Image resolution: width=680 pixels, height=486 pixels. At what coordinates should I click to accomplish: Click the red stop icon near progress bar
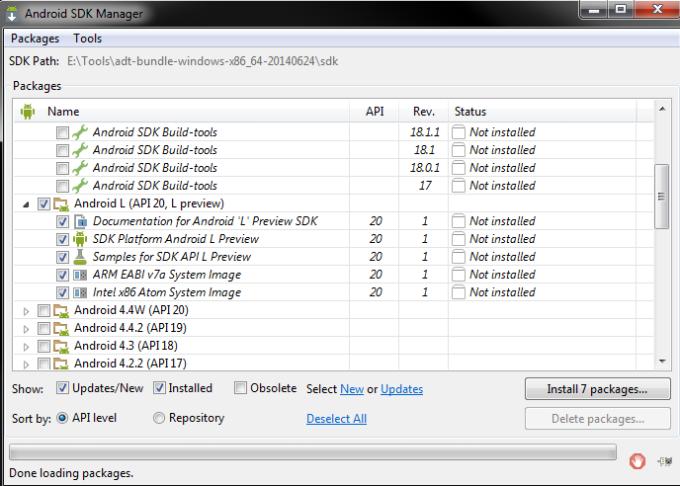point(637,461)
